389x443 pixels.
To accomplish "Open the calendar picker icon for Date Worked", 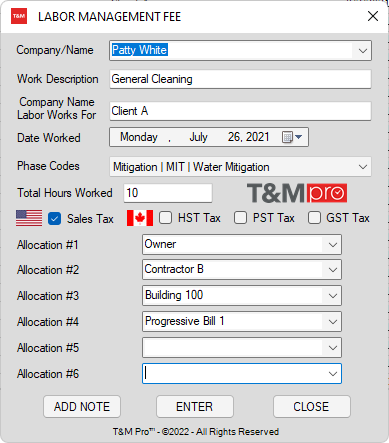I will [x=292, y=137].
